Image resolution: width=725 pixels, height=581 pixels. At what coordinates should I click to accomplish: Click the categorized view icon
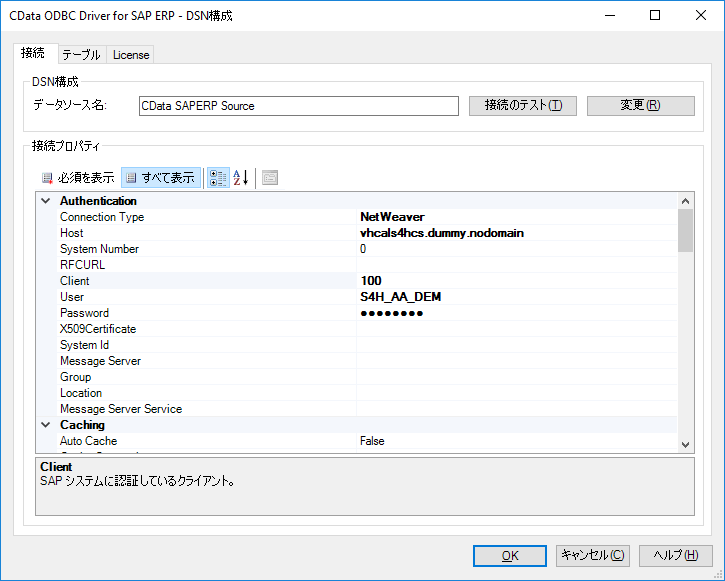(x=218, y=178)
